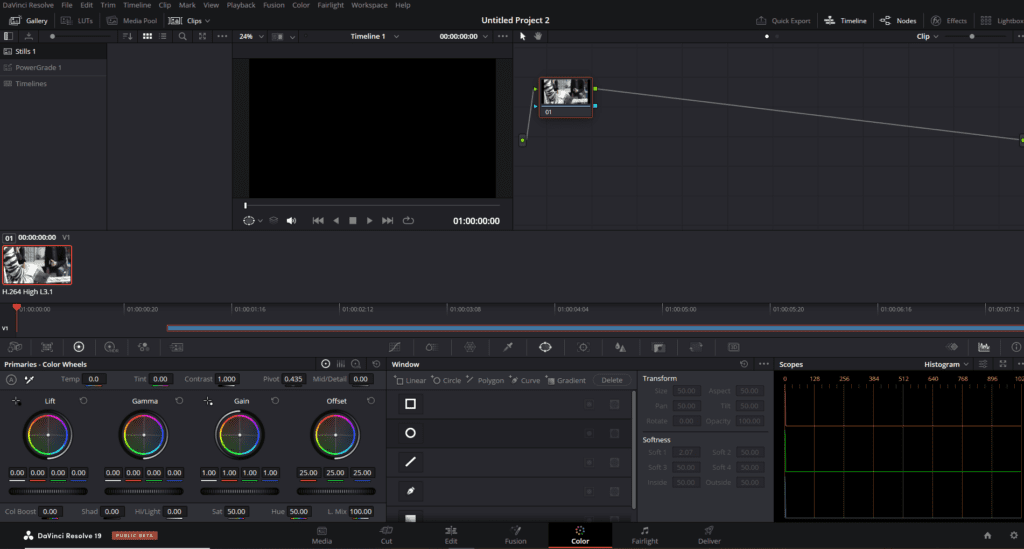Mute the viewer audio
Image resolution: width=1024 pixels, height=549 pixels.
point(291,221)
